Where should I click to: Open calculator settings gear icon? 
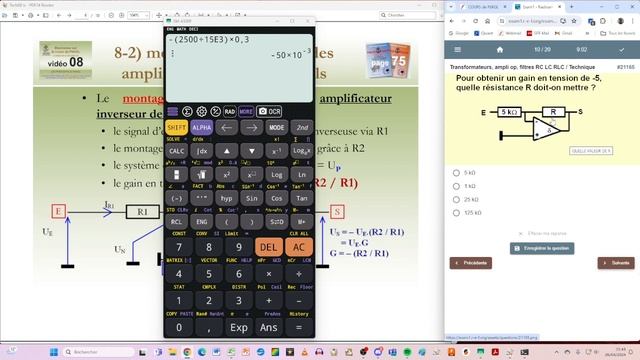point(201,111)
